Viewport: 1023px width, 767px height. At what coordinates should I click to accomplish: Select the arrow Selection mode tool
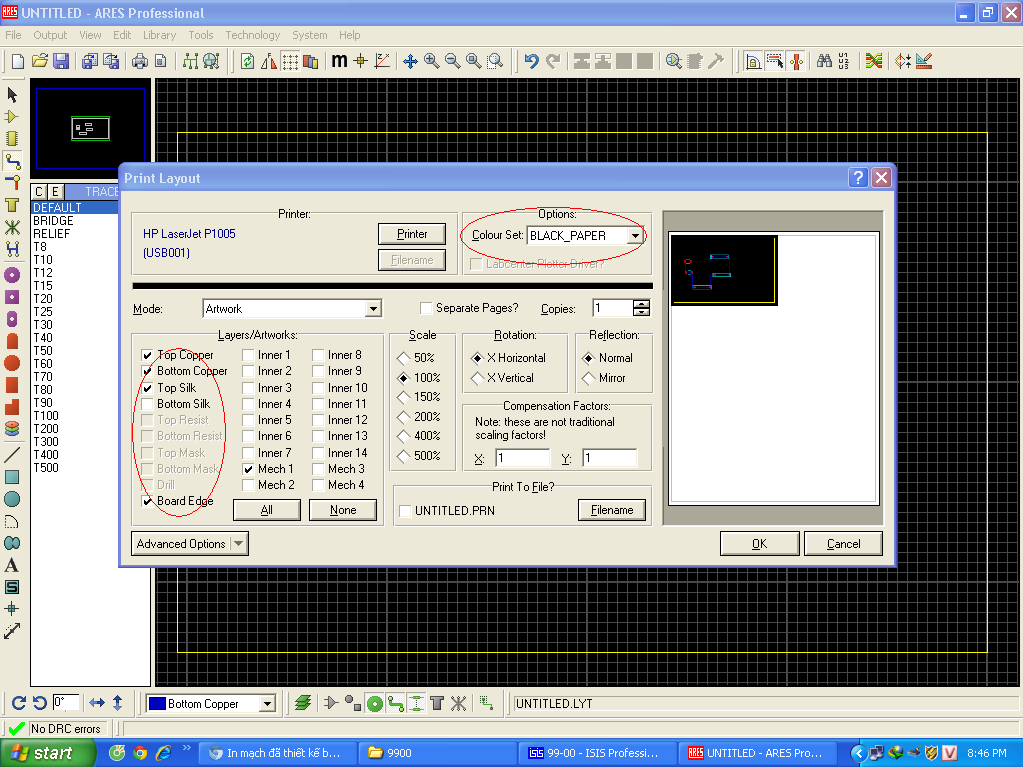point(12,95)
